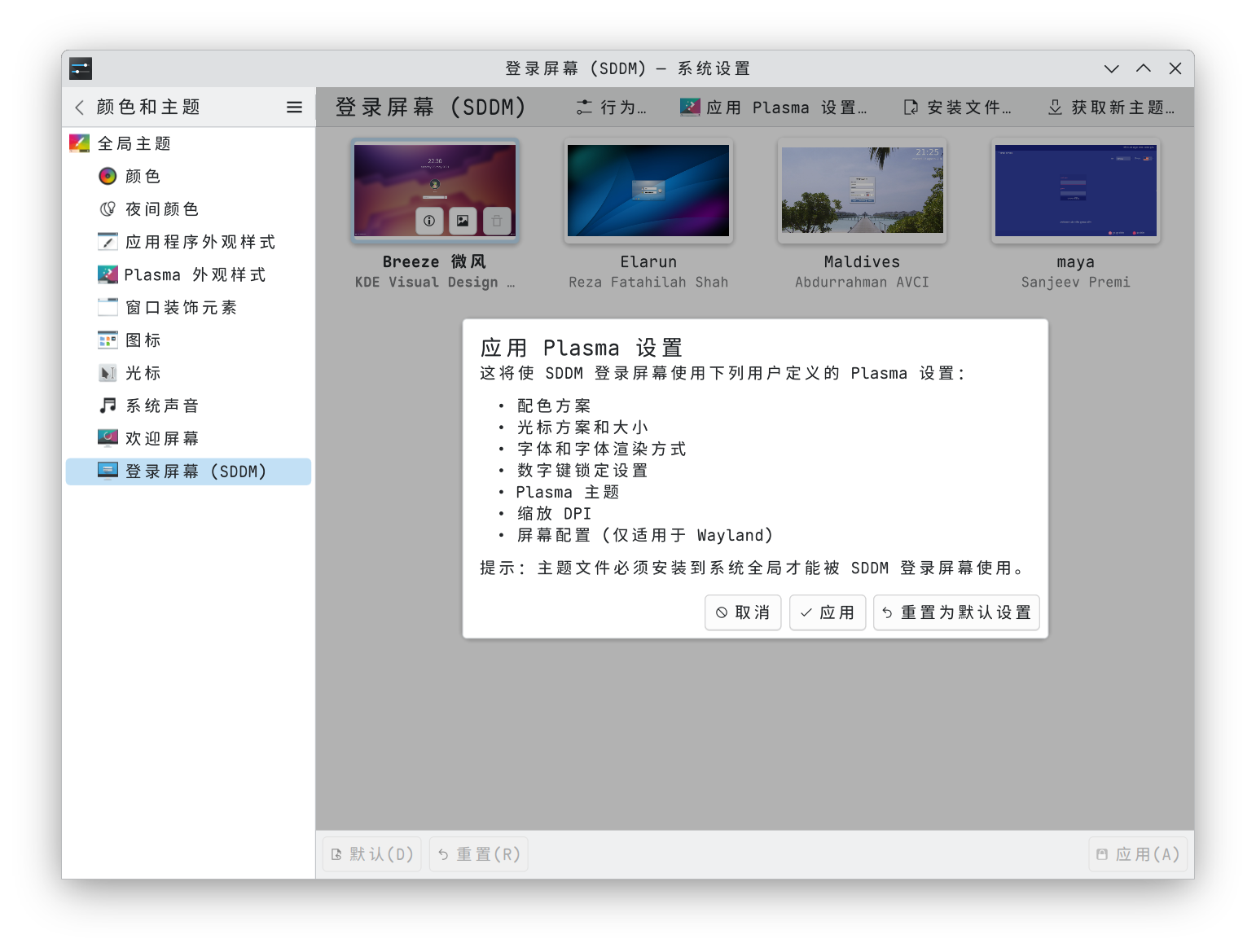Click the info icon on Breeze thumbnail
This screenshot has height=952, width=1256.
tap(429, 221)
